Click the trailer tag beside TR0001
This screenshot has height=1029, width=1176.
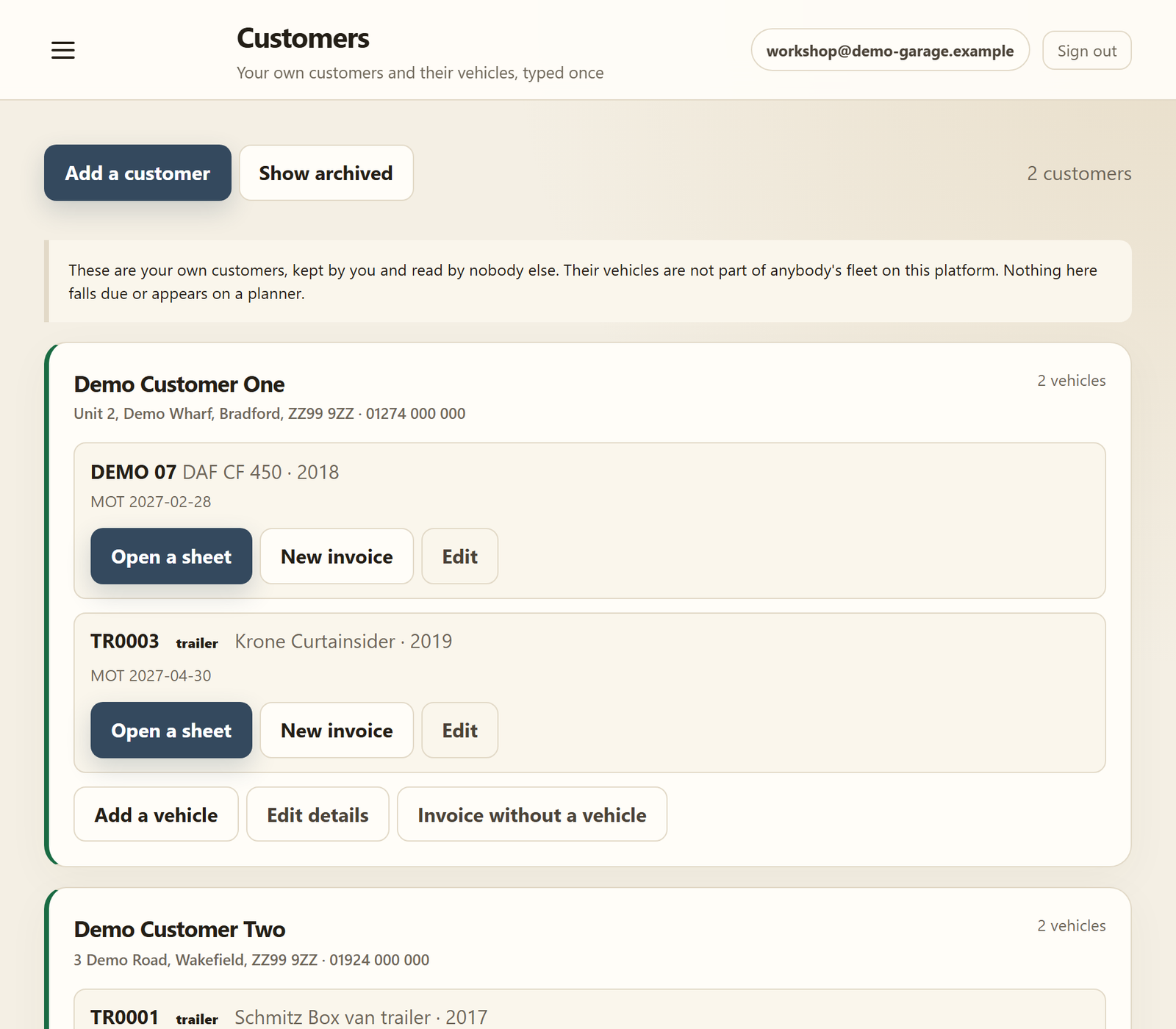pos(197,1019)
